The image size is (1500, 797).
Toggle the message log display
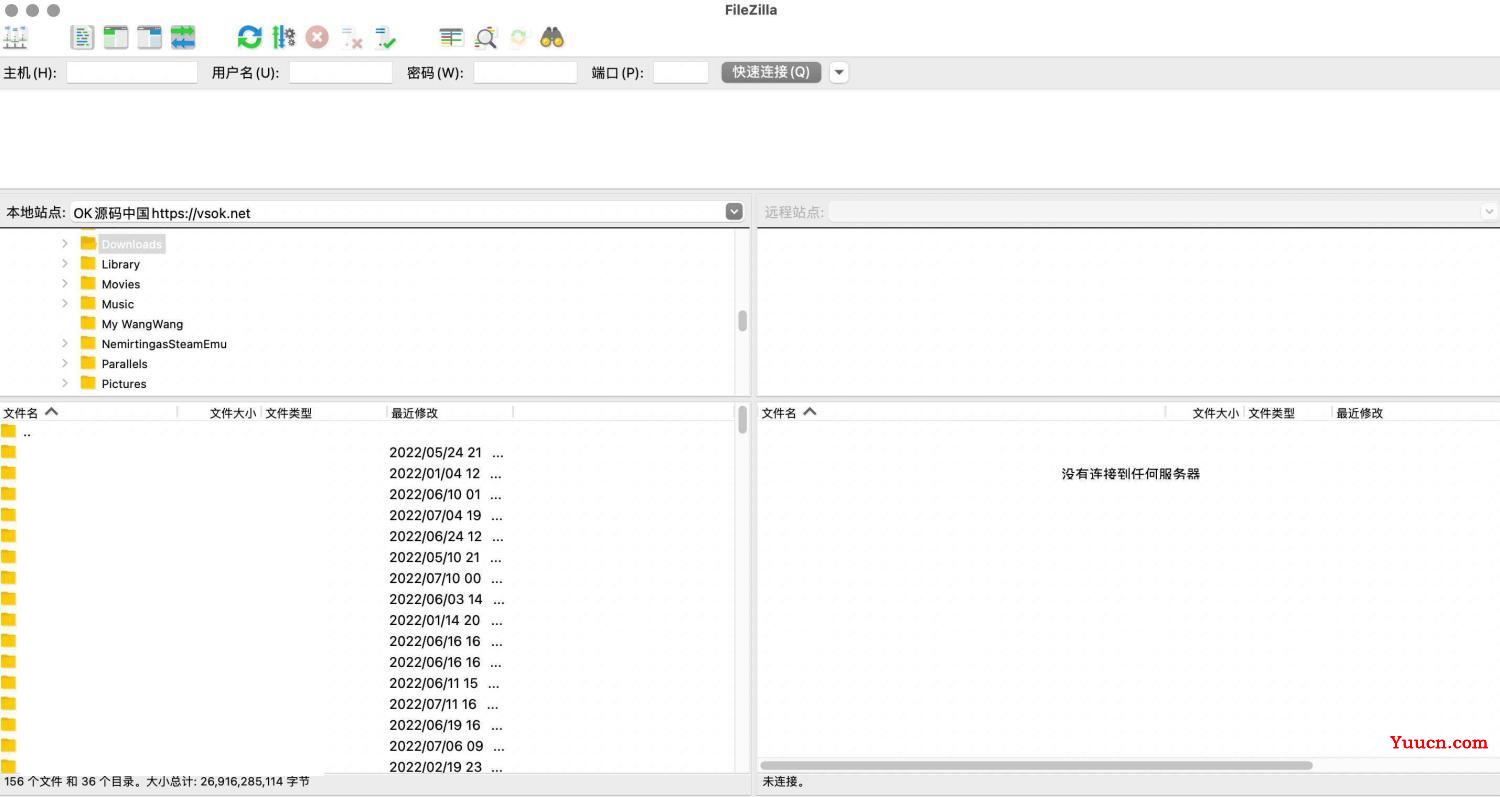(x=82, y=38)
